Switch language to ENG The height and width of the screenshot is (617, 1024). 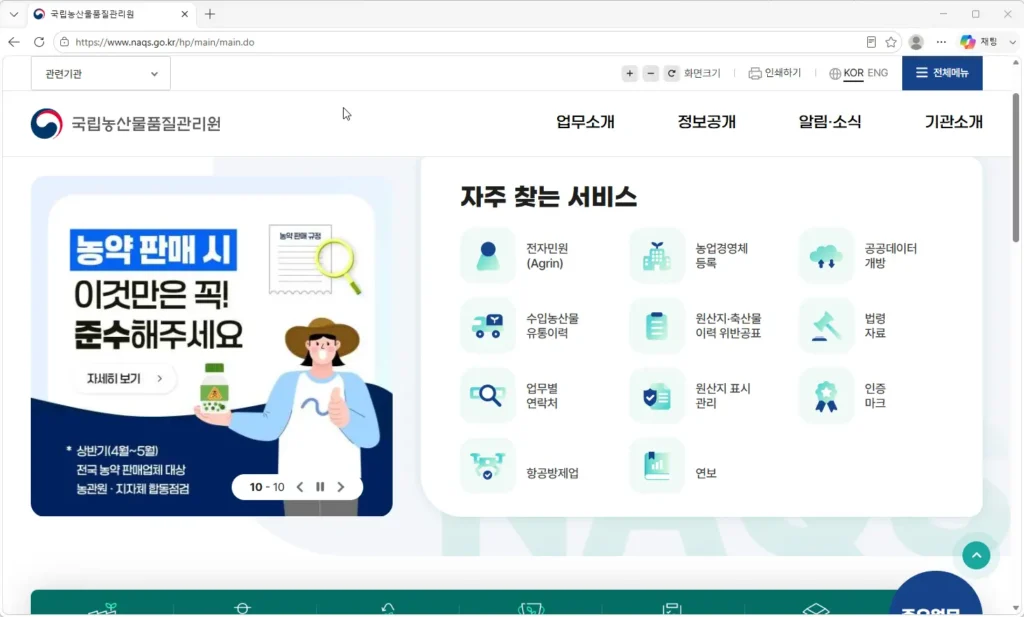pos(878,73)
